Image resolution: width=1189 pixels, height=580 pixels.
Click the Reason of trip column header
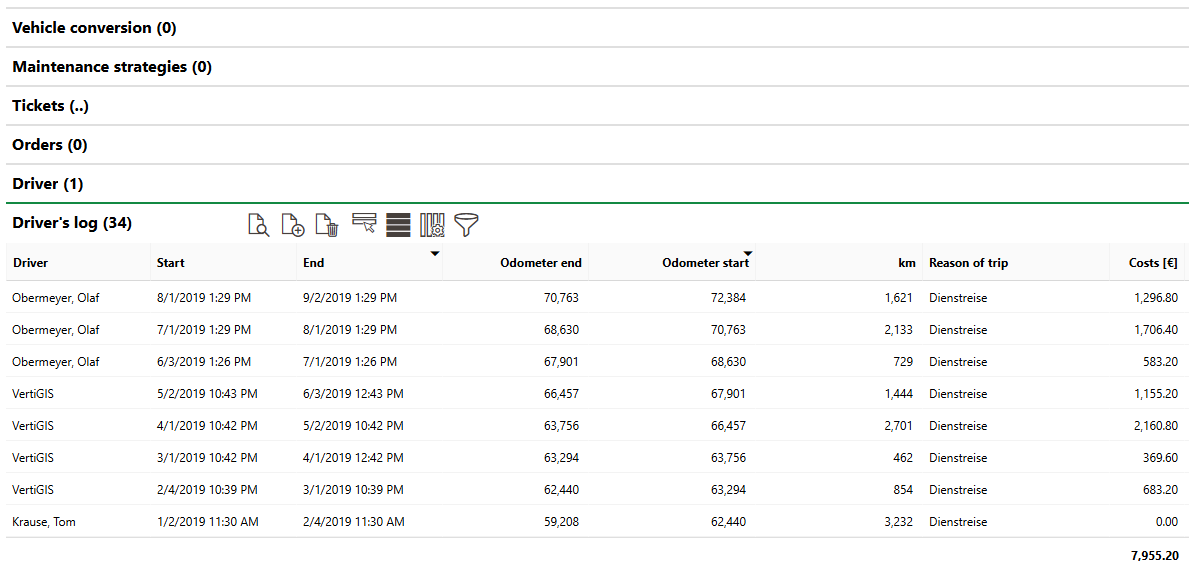click(x=968, y=263)
